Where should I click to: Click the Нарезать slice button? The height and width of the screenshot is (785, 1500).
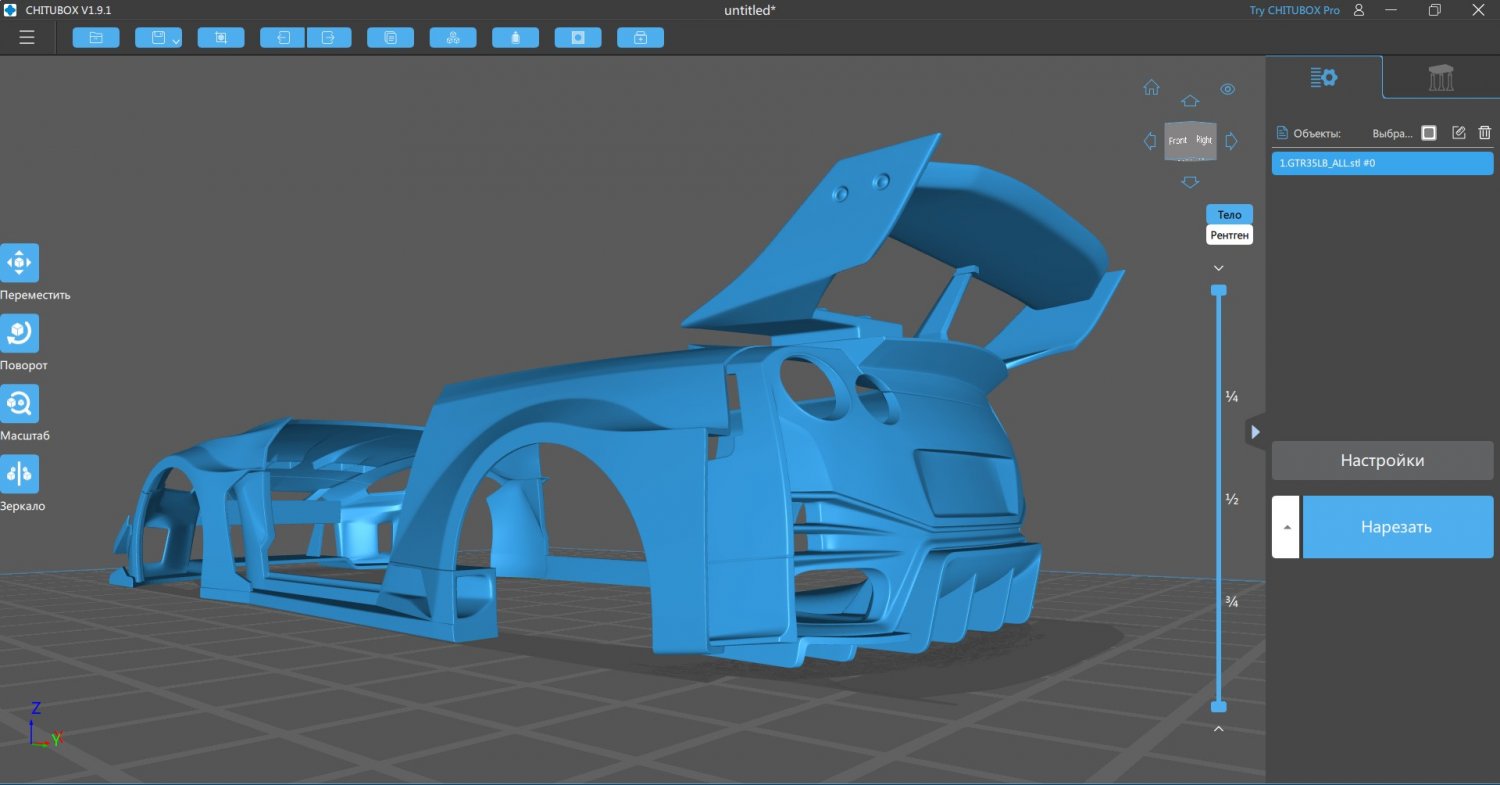1397,527
